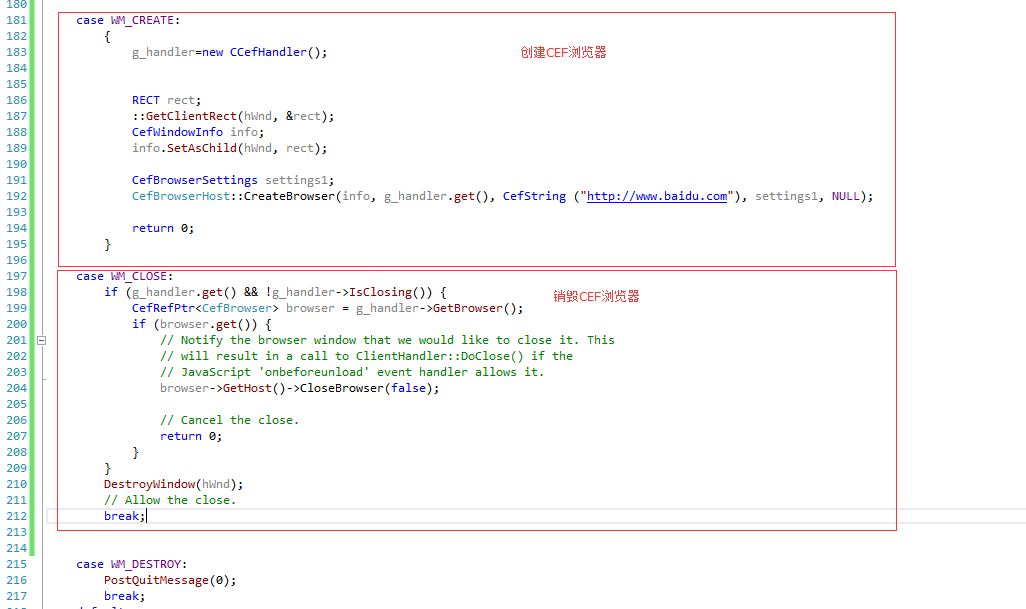Click settings1 argument in CreateBrowser call
Image resolution: width=1026 pixels, height=609 pixels.
tap(787, 196)
